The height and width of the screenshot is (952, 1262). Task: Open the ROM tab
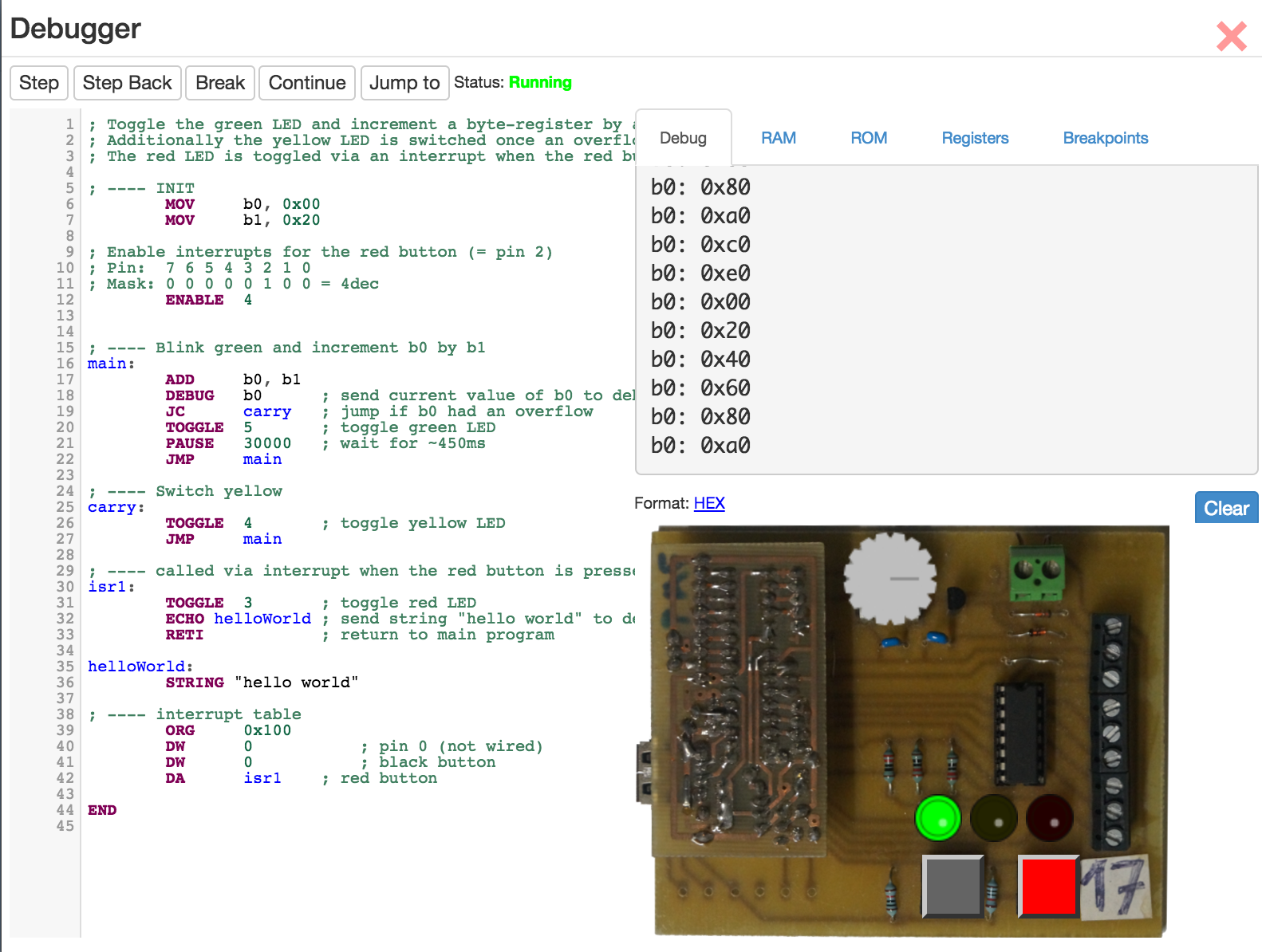(x=869, y=138)
